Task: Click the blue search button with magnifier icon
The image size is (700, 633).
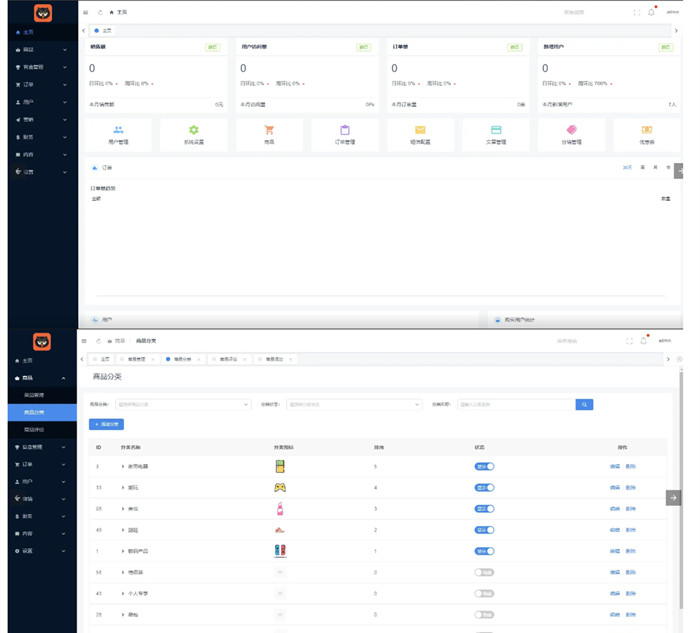Action: coord(584,404)
